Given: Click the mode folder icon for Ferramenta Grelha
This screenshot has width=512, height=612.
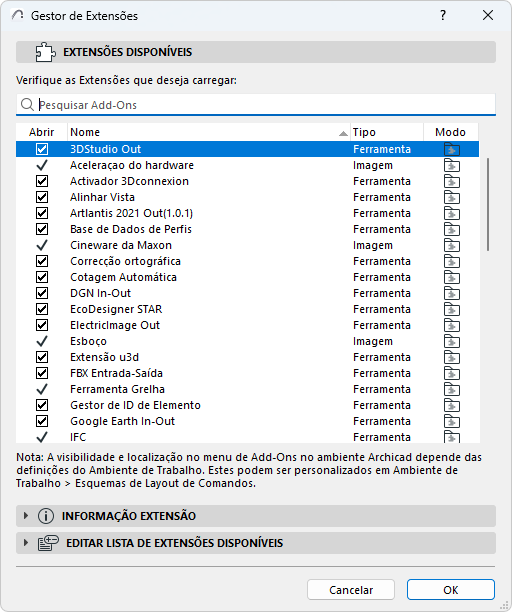Looking at the screenshot, I should coord(452,389).
